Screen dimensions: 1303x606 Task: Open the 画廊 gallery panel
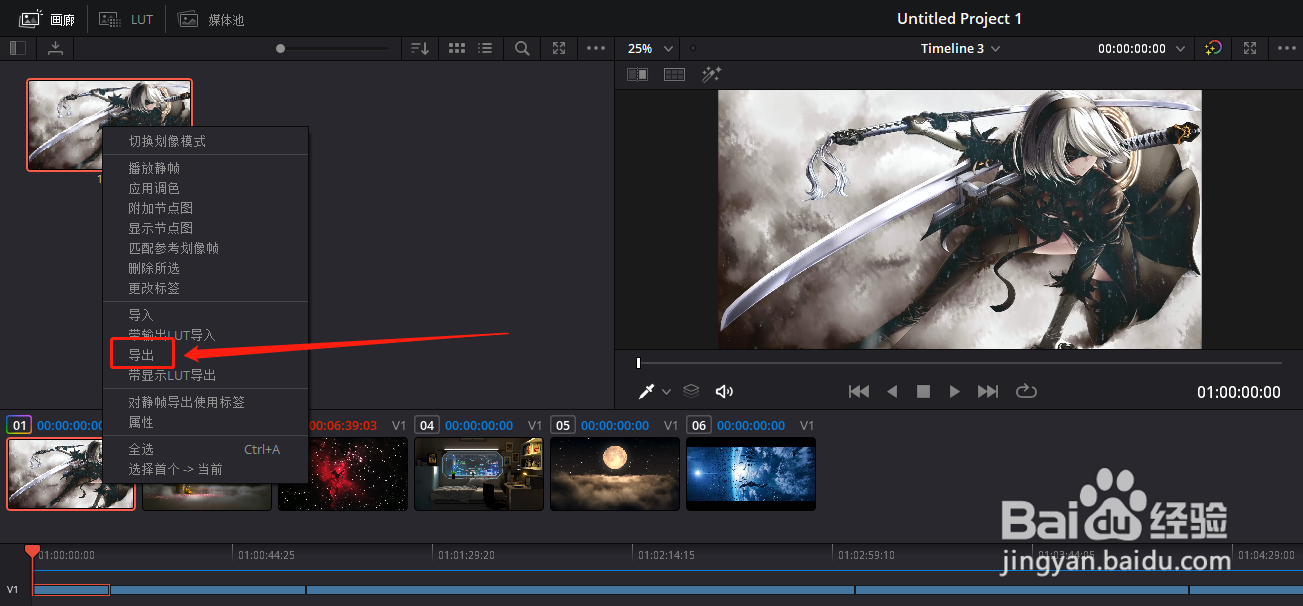47,19
